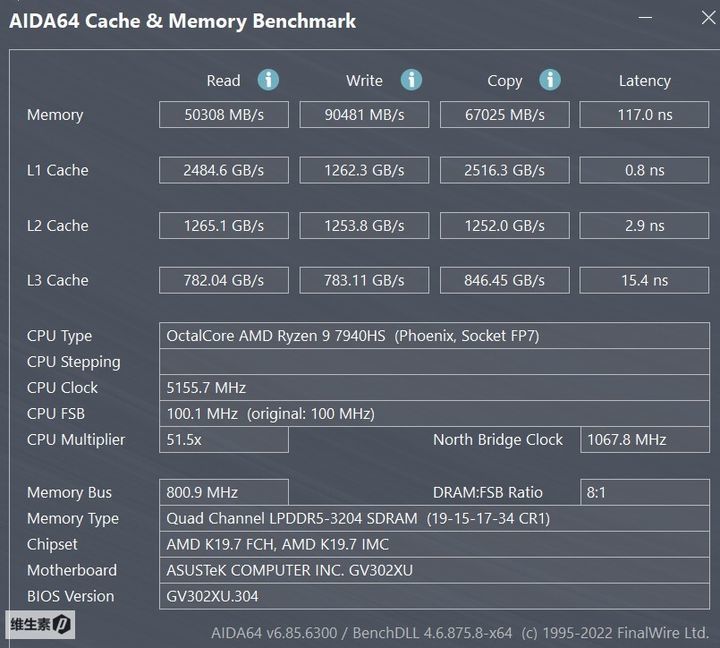The image size is (720, 648).
Task: Click the Memory Read result field
Action: pos(224,115)
